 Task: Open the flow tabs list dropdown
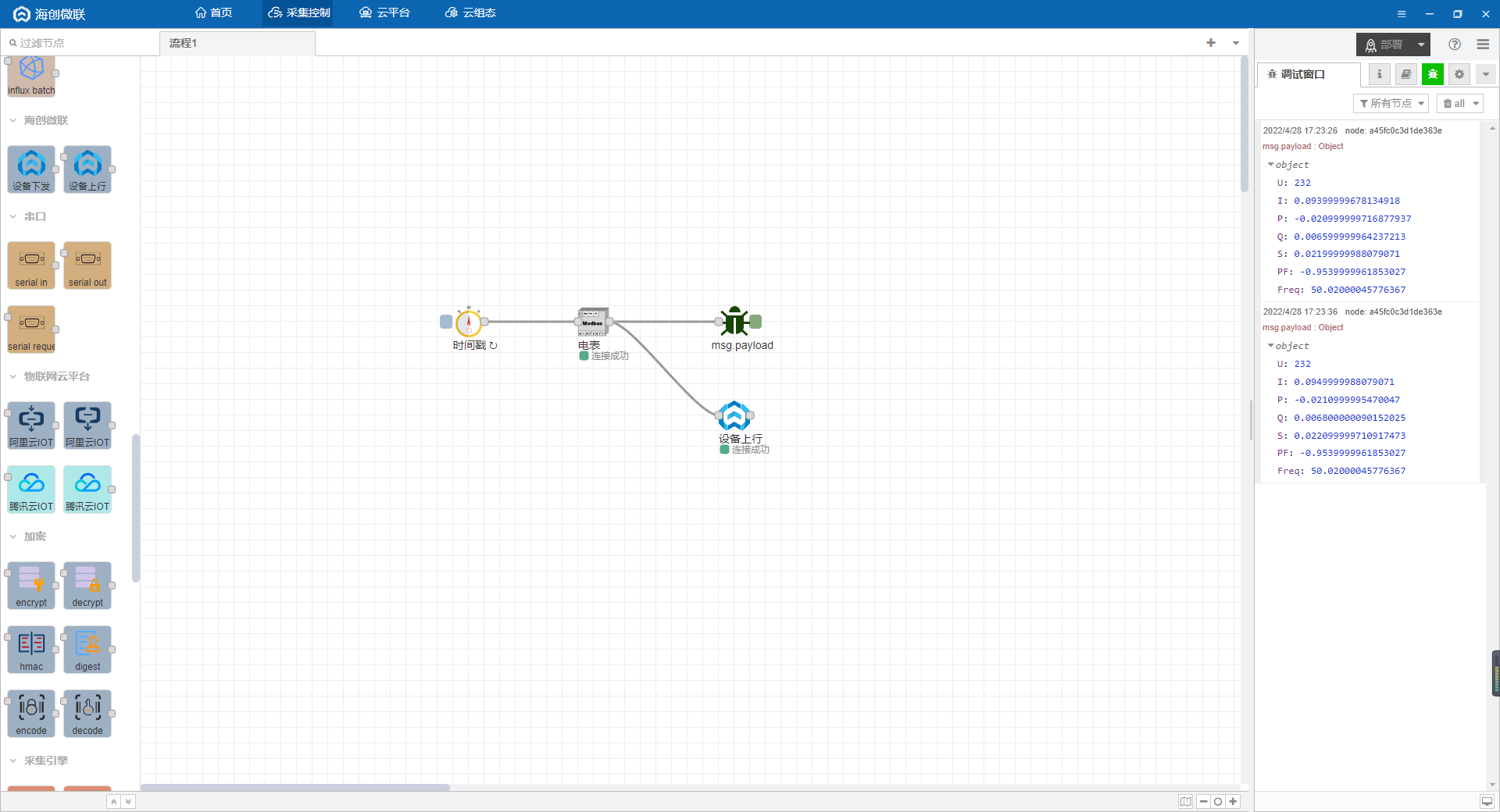pyautogui.click(x=1236, y=43)
